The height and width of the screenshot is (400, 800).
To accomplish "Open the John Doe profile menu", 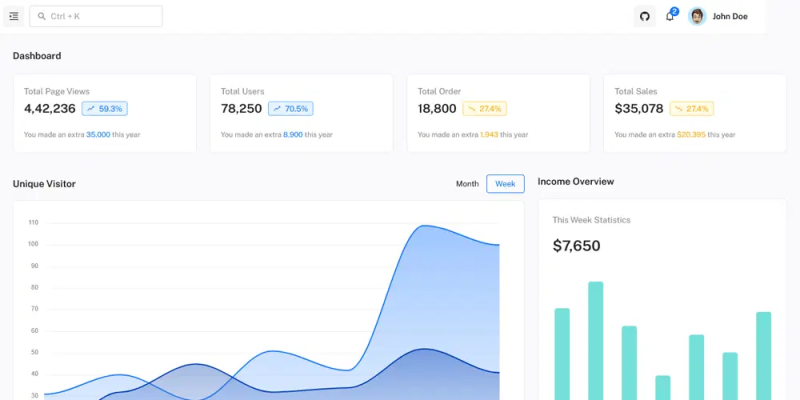I will coord(718,16).
